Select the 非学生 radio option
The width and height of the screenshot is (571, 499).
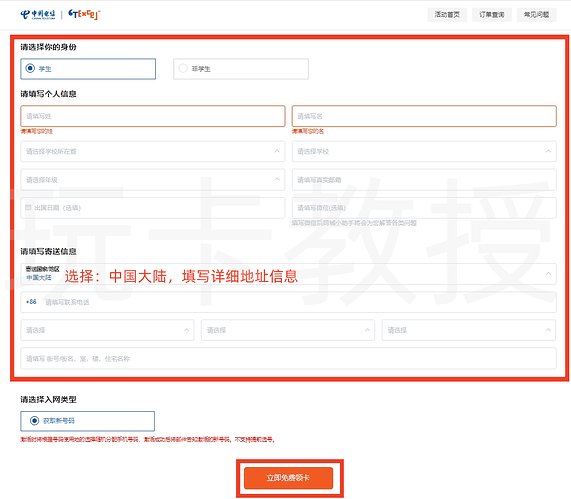pyautogui.click(x=241, y=68)
